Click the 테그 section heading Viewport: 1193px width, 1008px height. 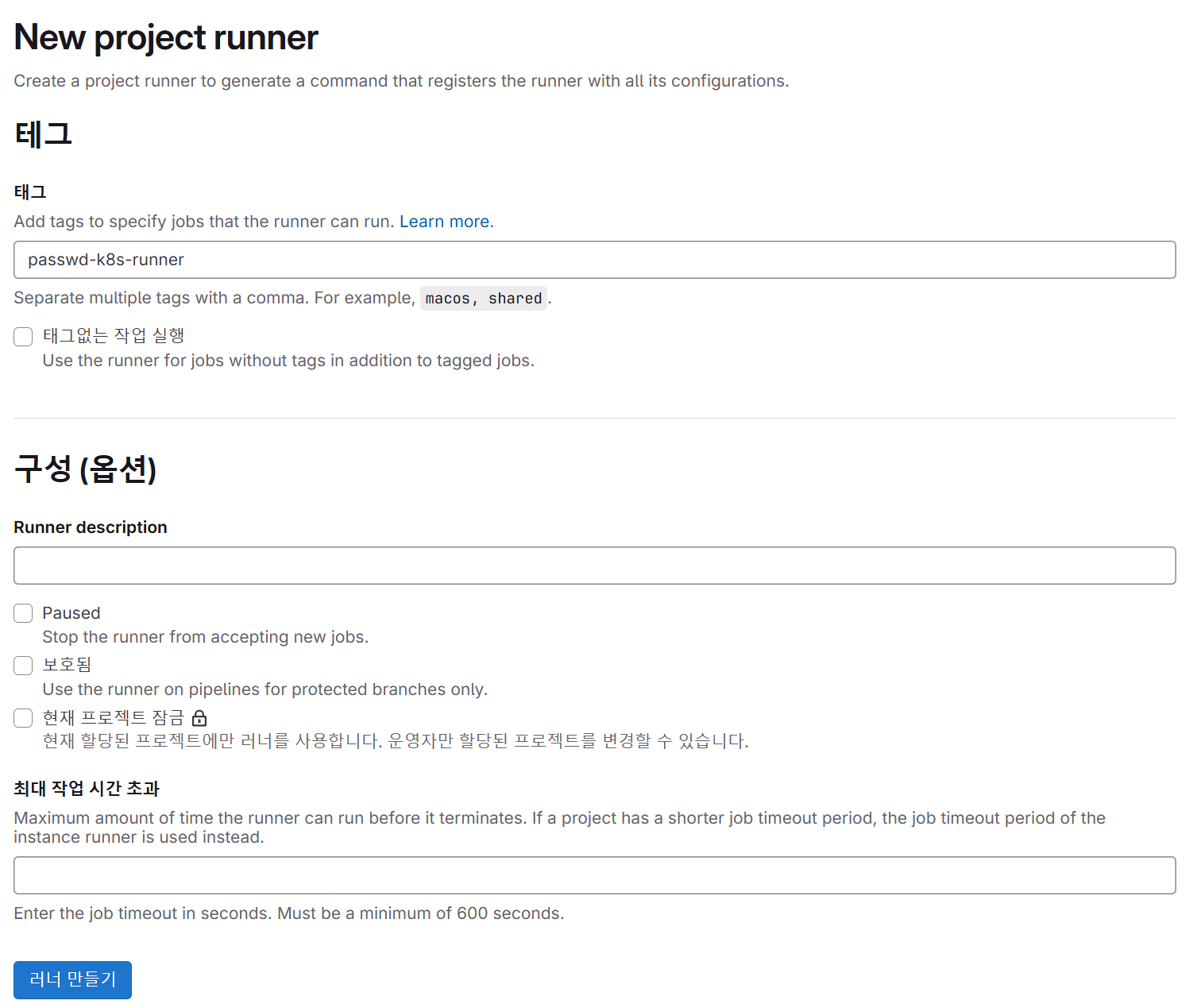pyautogui.click(x=43, y=133)
